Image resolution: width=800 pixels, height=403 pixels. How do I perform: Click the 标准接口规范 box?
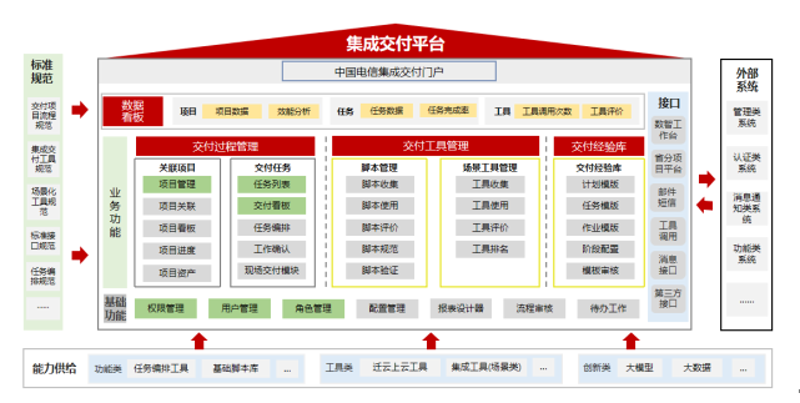(x=43, y=241)
